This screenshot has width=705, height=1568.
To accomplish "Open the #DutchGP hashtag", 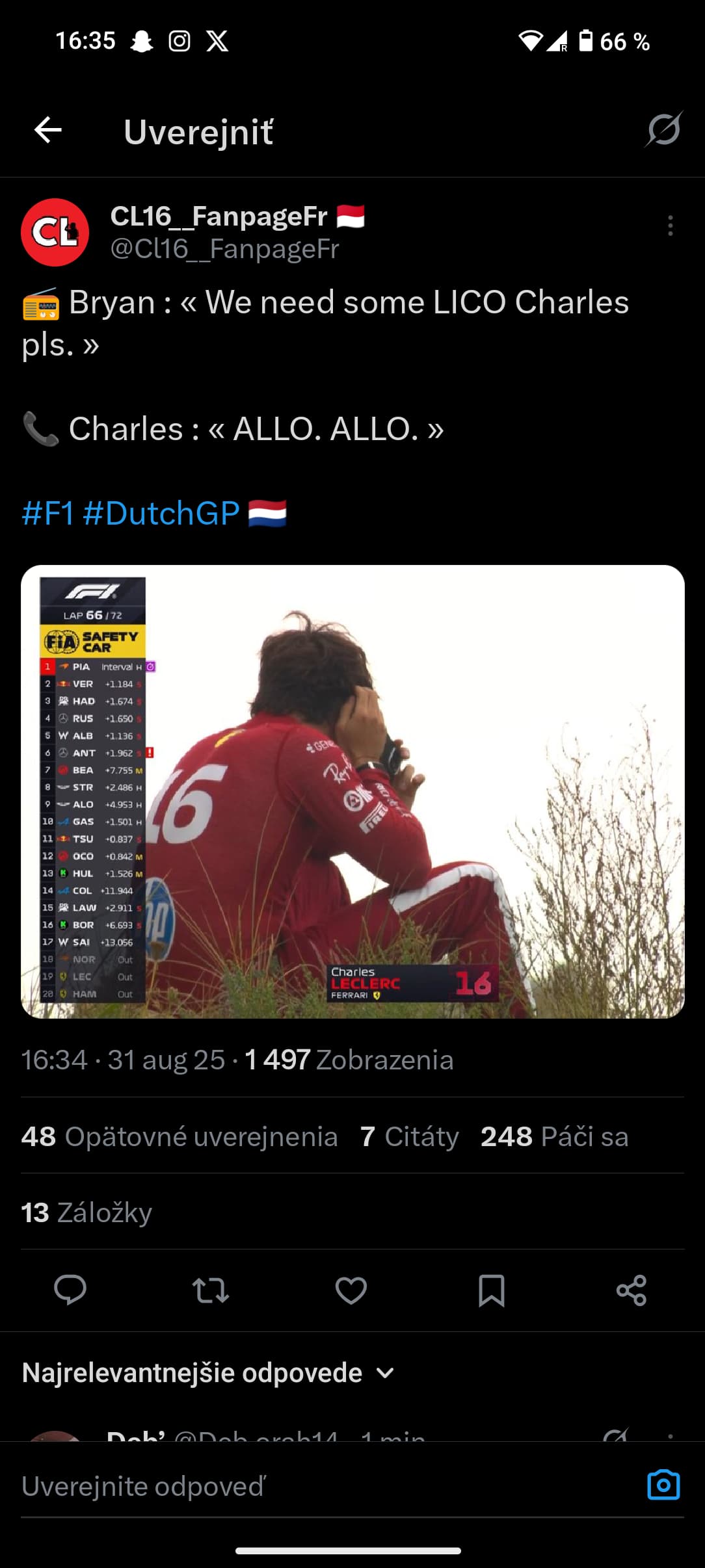I will 161,513.
